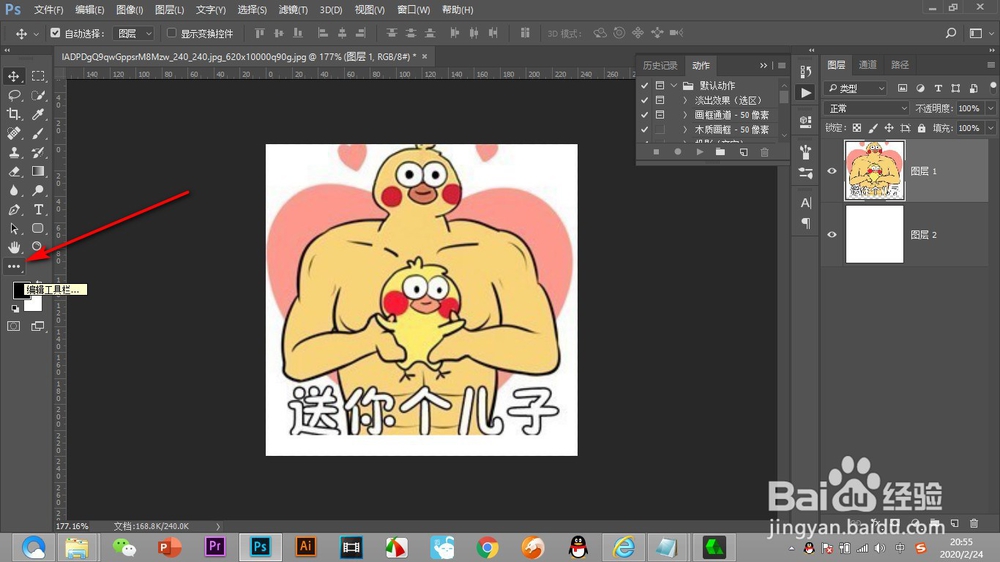
Task: Create a new action set folder
Action: click(721, 152)
